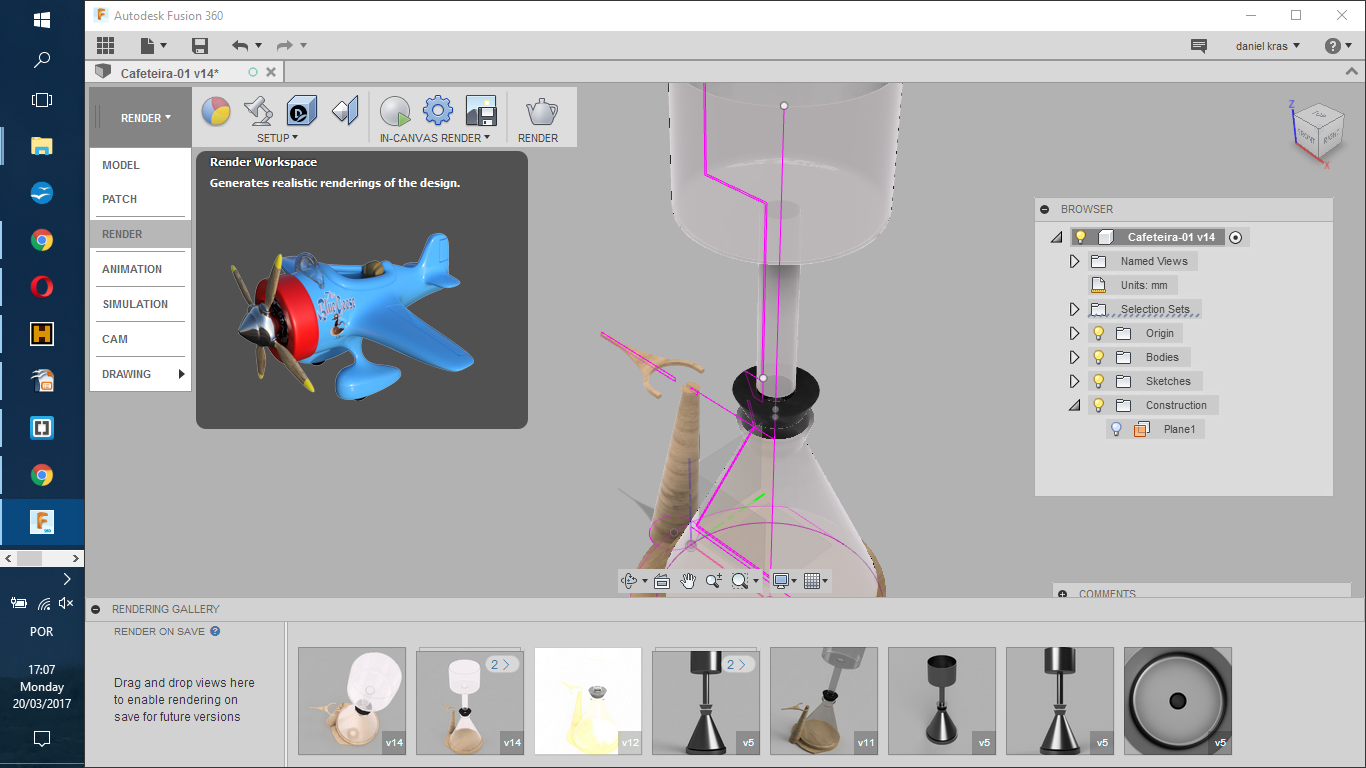Open the comments speech bubble icon
The height and width of the screenshot is (768, 1366).
[1199, 46]
